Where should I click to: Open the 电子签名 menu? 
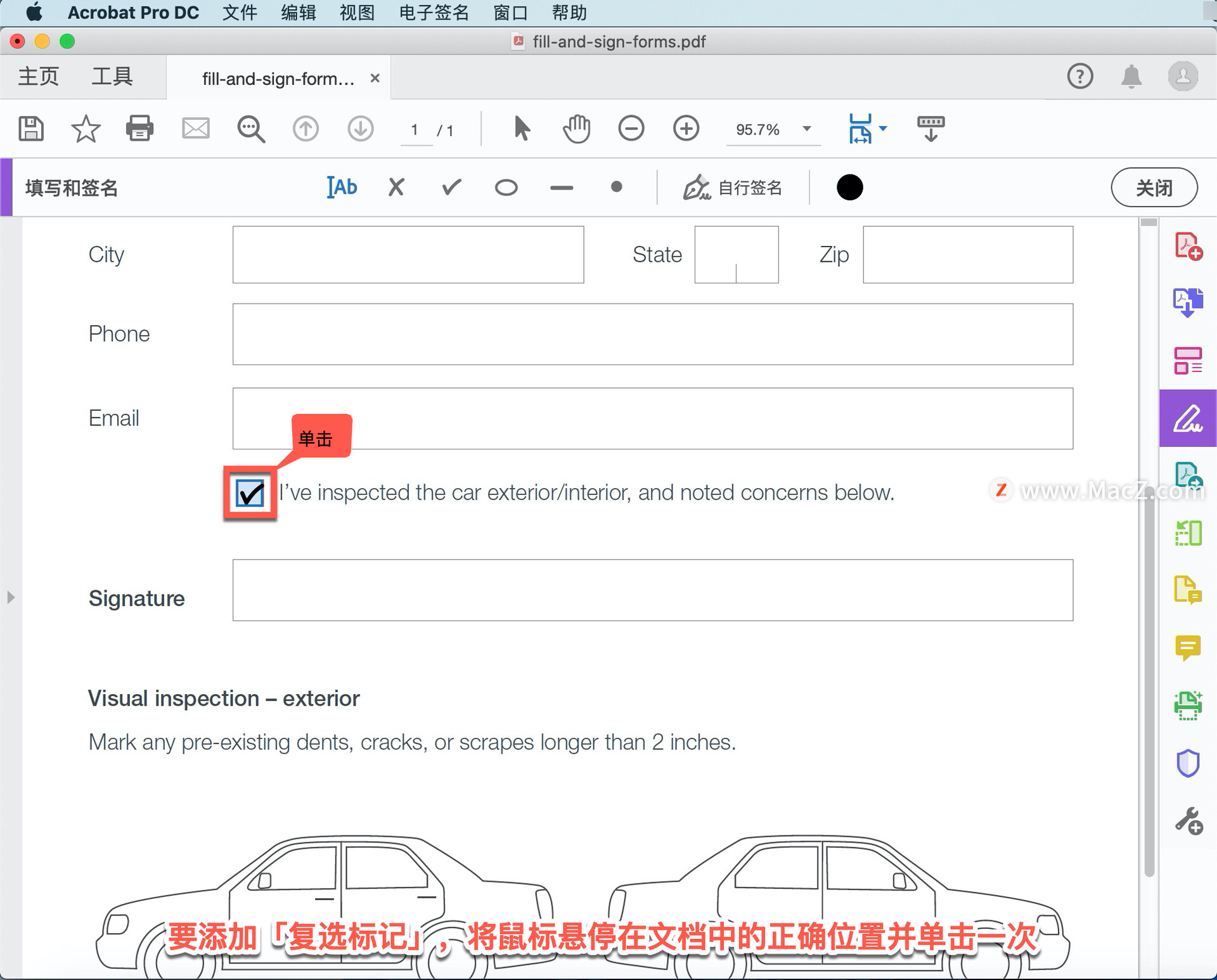pos(434,13)
